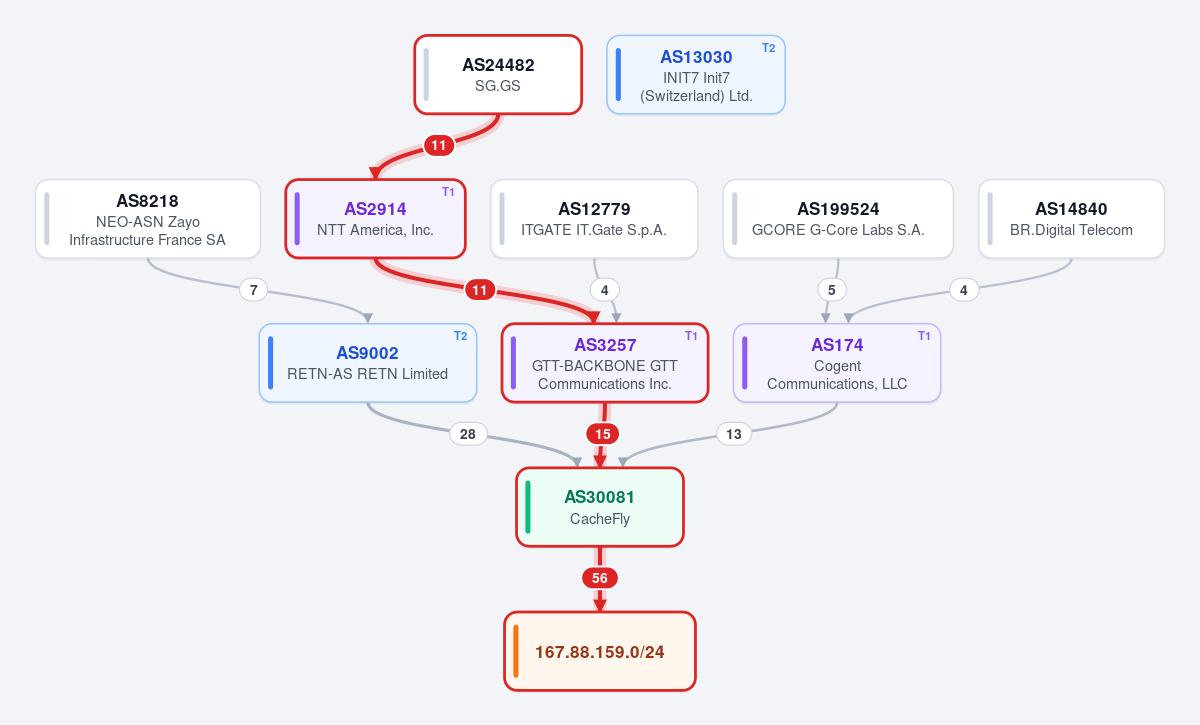This screenshot has height=725, width=1200.
Task: Click the 167.88.159.0/24 prefix box
Action: [600, 651]
